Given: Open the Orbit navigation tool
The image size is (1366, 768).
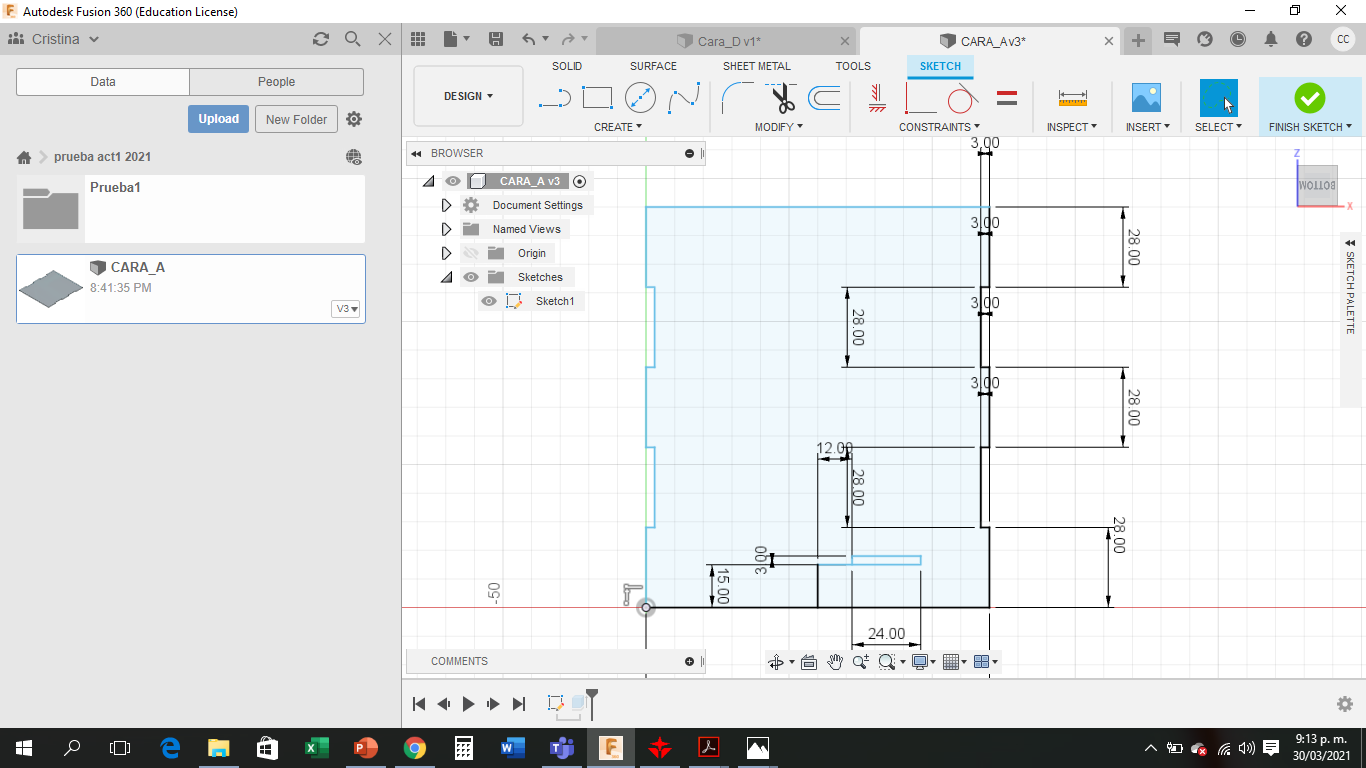Looking at the screenshot, I should 775,662.
